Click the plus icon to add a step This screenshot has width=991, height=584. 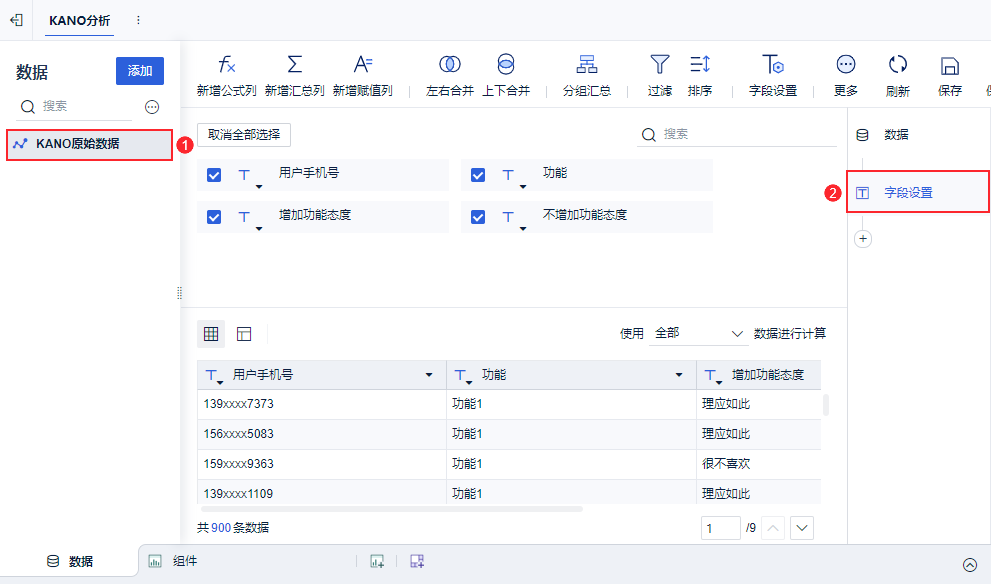(x=863, y=239)
